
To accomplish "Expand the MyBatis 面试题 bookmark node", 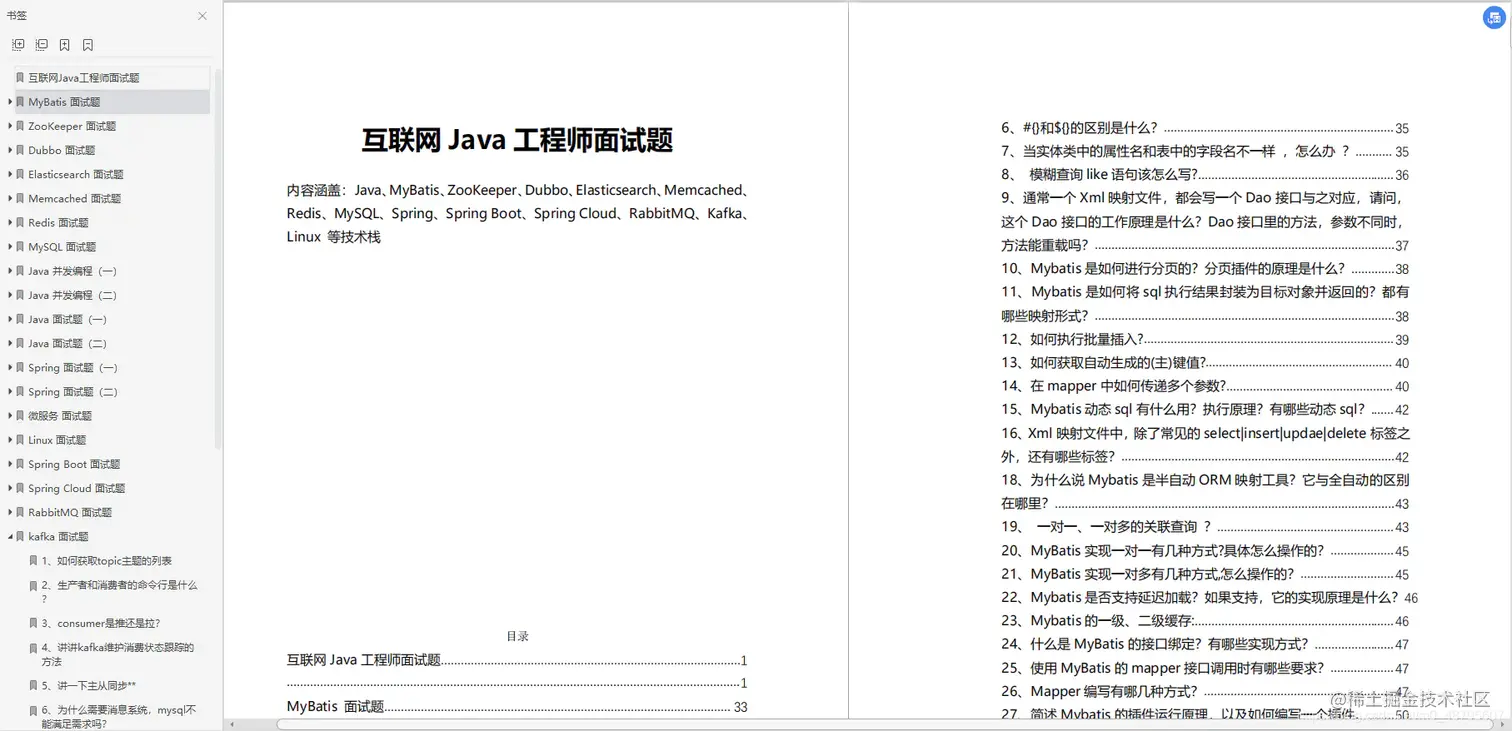I will click(9, 101).
